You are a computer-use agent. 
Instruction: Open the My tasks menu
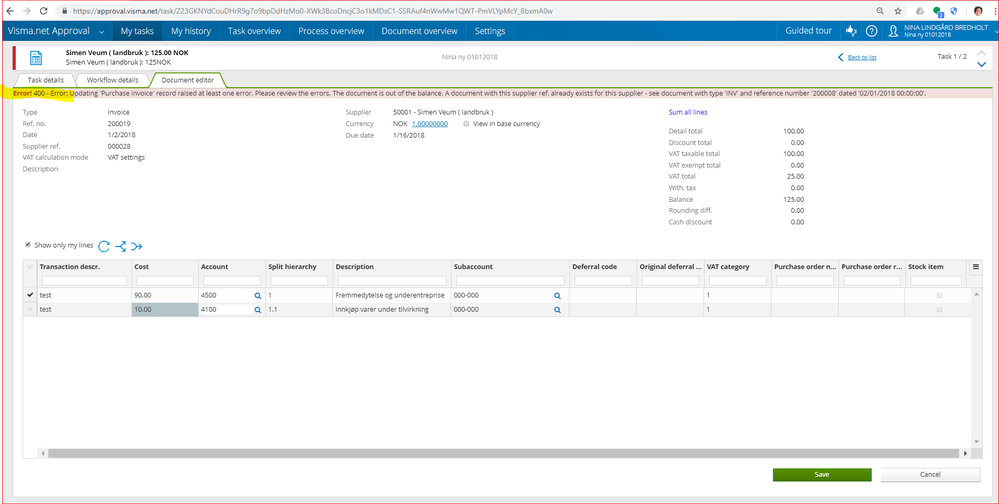point(137,31)
